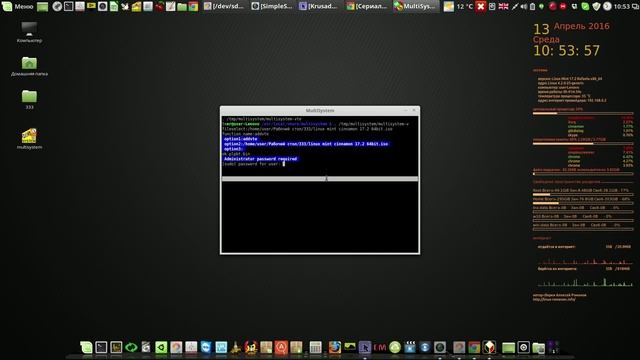This screenshot has height=360, width=640.
Task: Switch to the SimpleS... taskbar window
Action: (x=272, y=6)
